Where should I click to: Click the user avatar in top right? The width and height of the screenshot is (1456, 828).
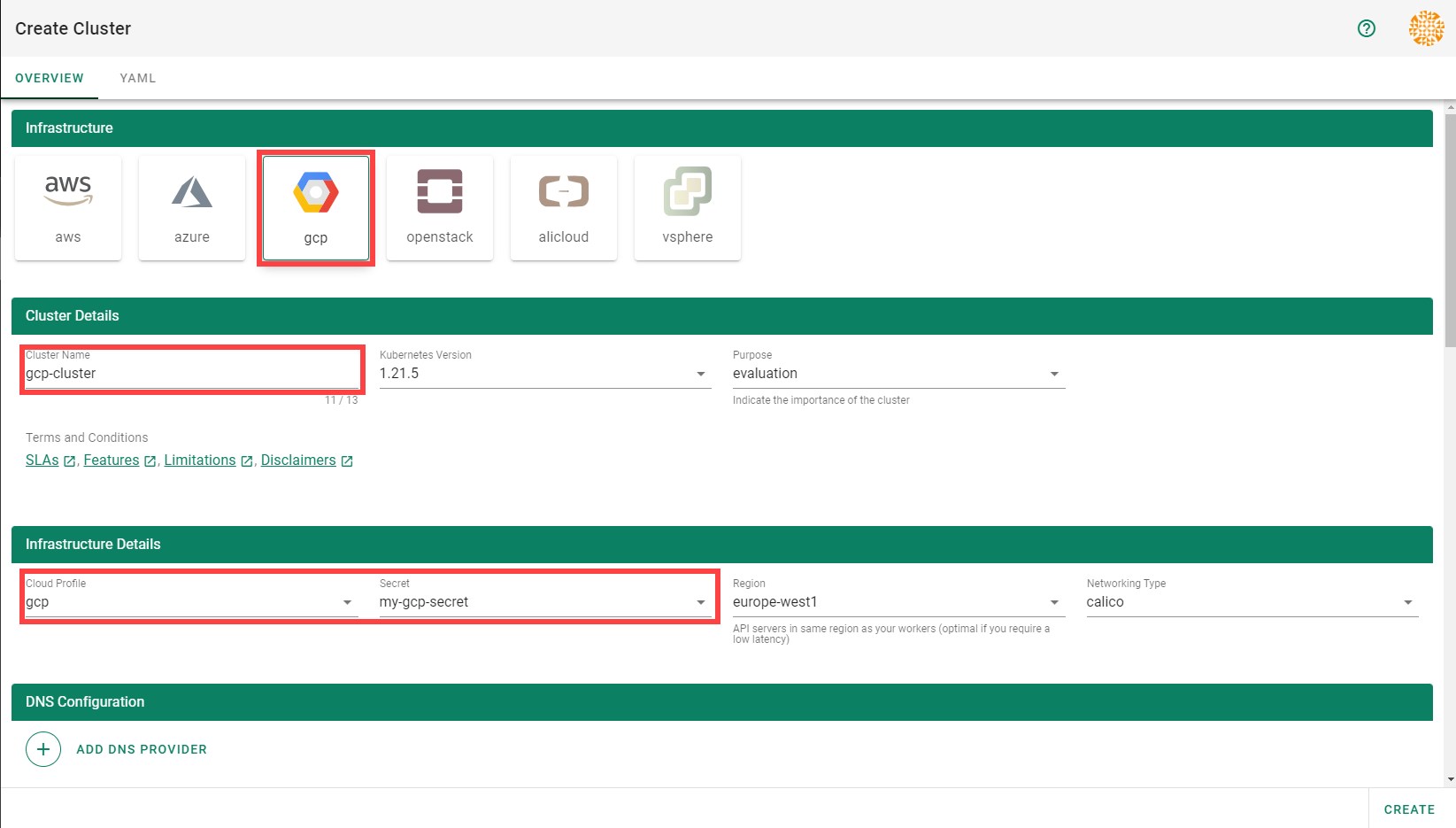point(1426,28)
